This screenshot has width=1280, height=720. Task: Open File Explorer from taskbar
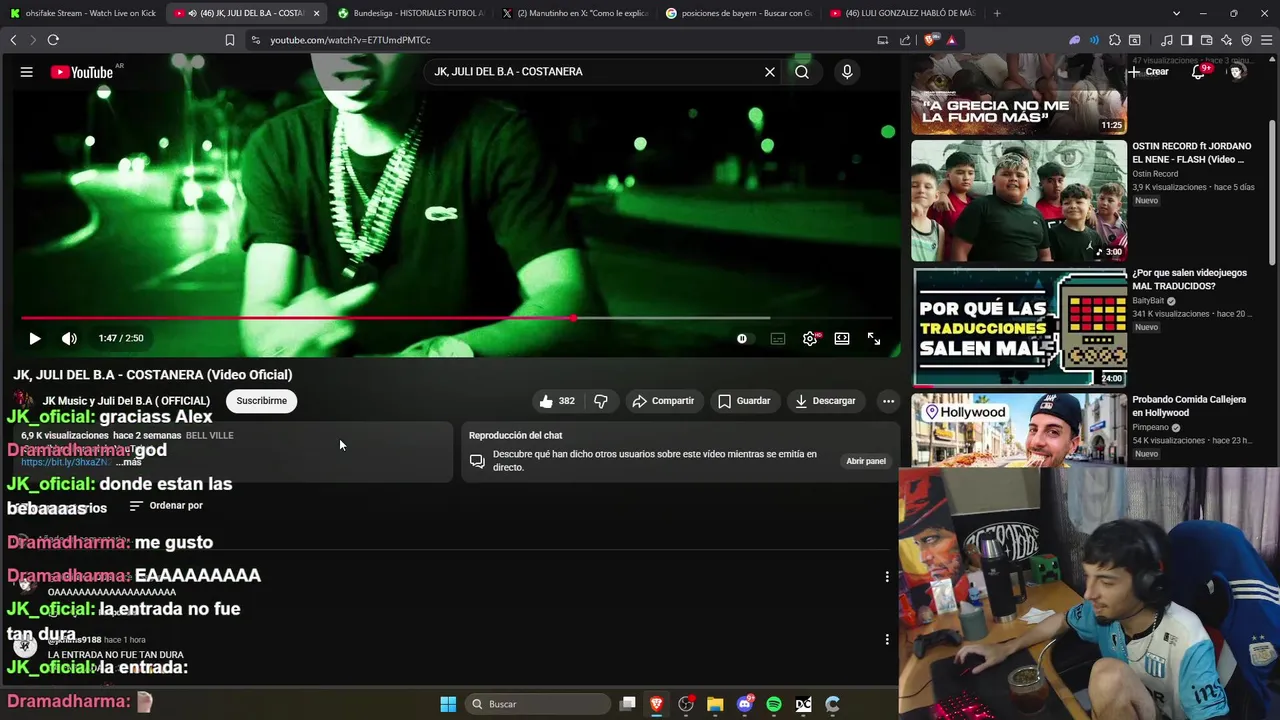[715, 704]
